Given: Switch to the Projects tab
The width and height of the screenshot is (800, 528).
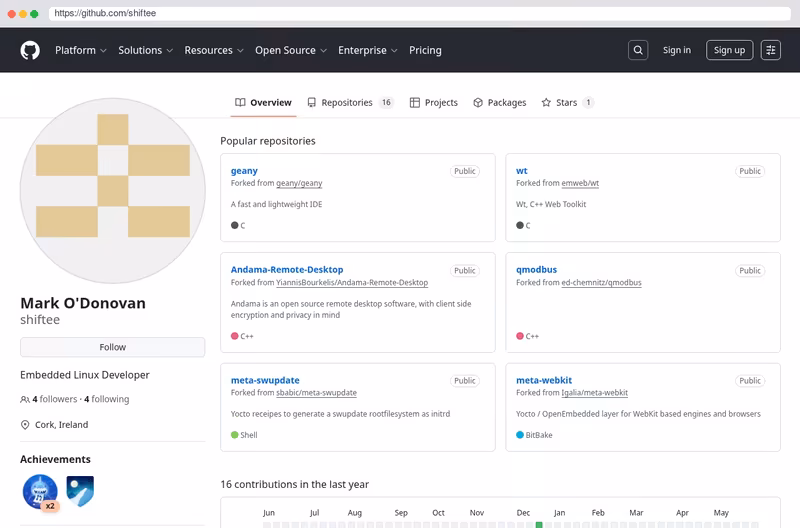Looking at the screenshot, I should 434,103.
